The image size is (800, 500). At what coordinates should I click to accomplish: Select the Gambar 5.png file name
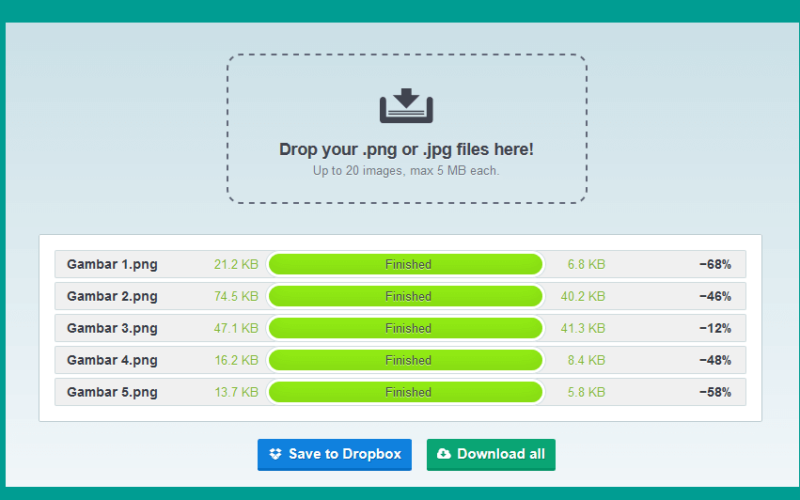click(112, 392)
